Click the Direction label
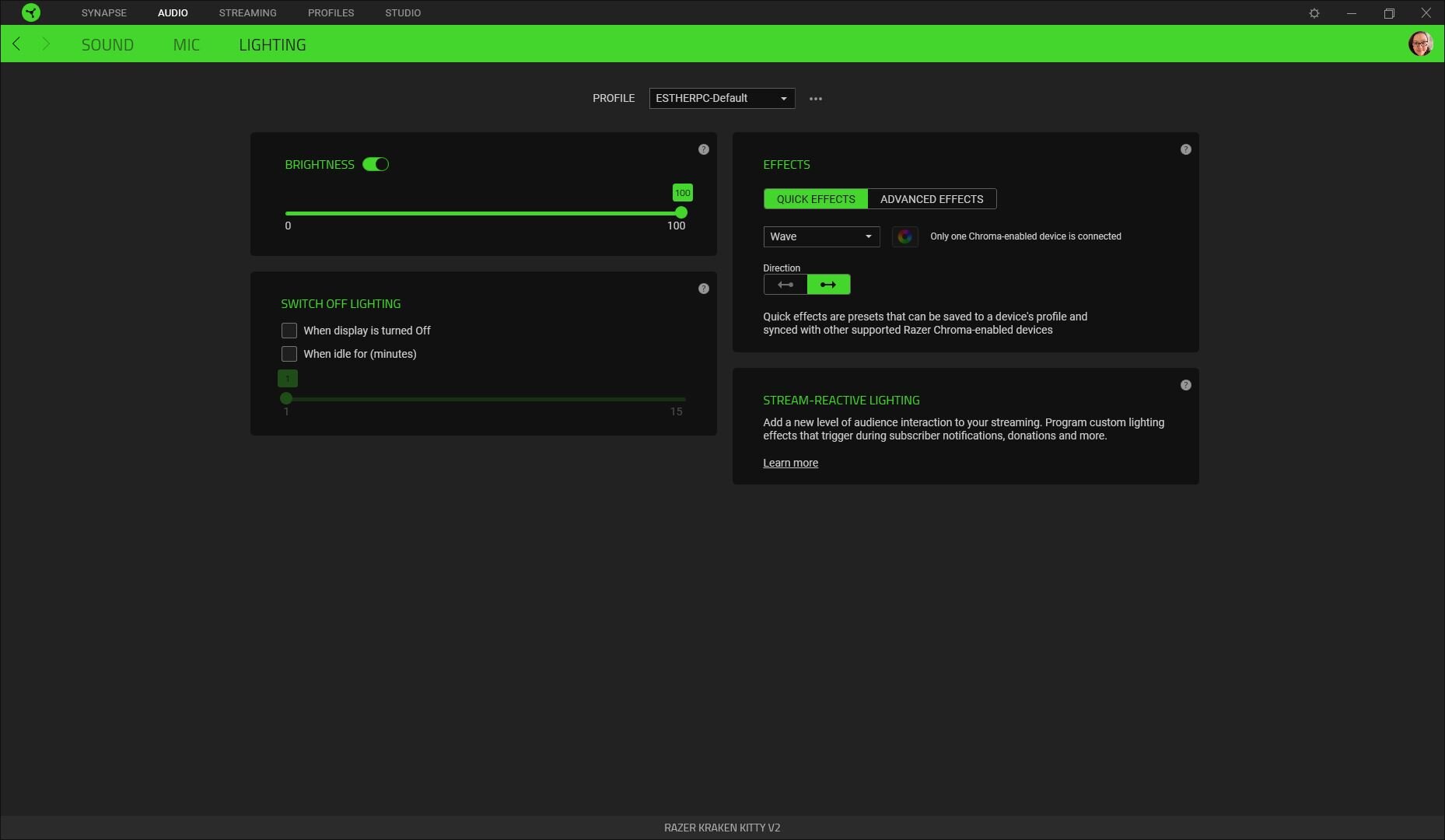Viewport: 1445px width, 840px height. pyautogui.click(x=781, y=268)
